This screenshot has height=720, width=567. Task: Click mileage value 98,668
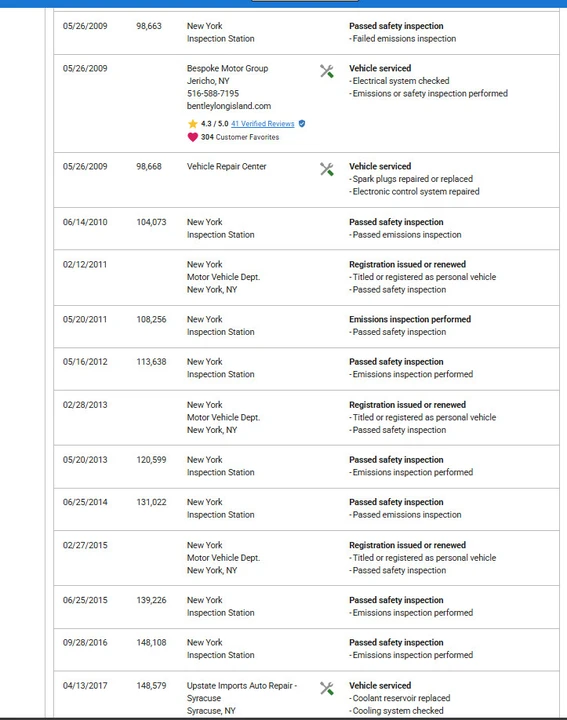point(149,167)
